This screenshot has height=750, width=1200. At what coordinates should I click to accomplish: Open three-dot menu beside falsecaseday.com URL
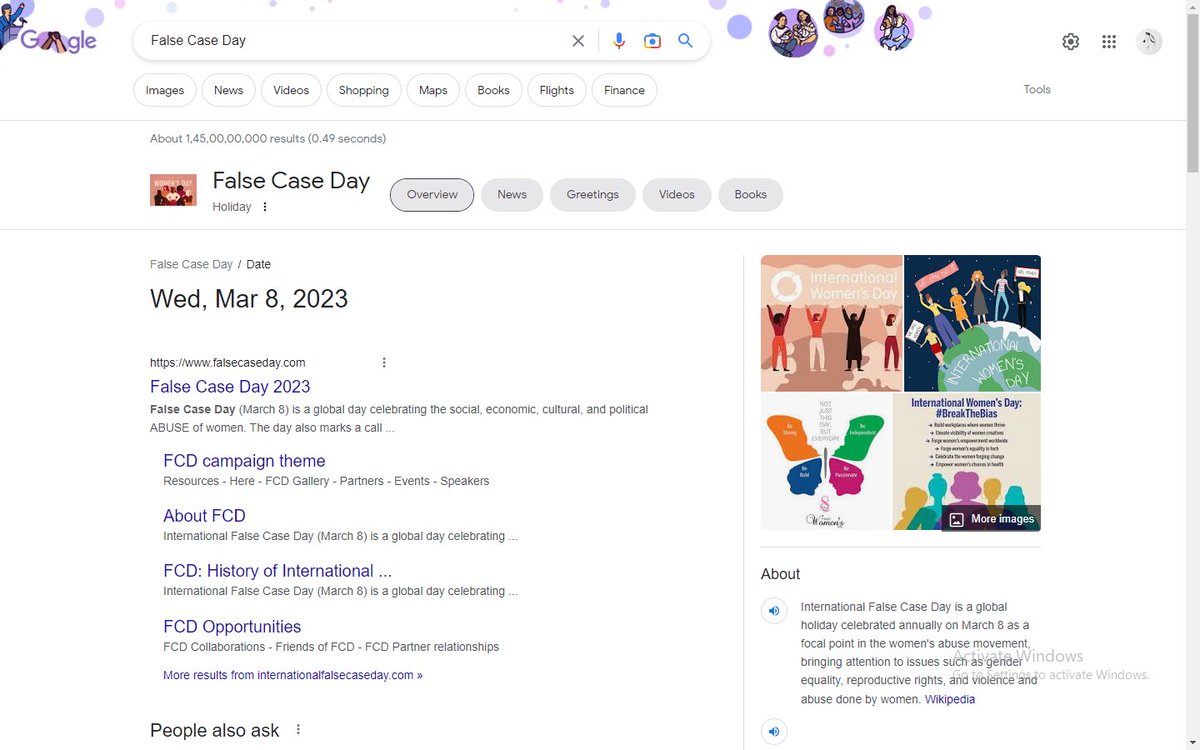(384, 363)
